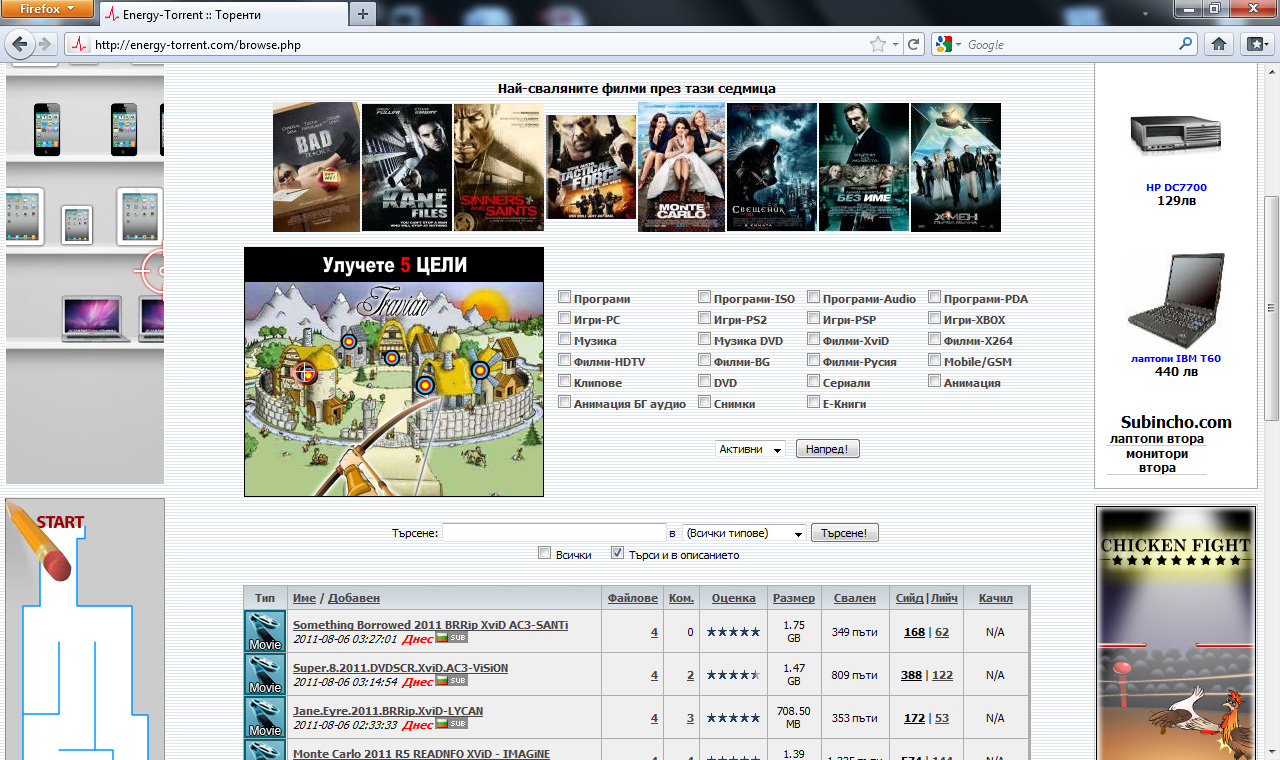This screenshot has height=760, width=1280.
Task: Select the Сериали checkbox
Action: pyautogui.click(x=814, y=381)
